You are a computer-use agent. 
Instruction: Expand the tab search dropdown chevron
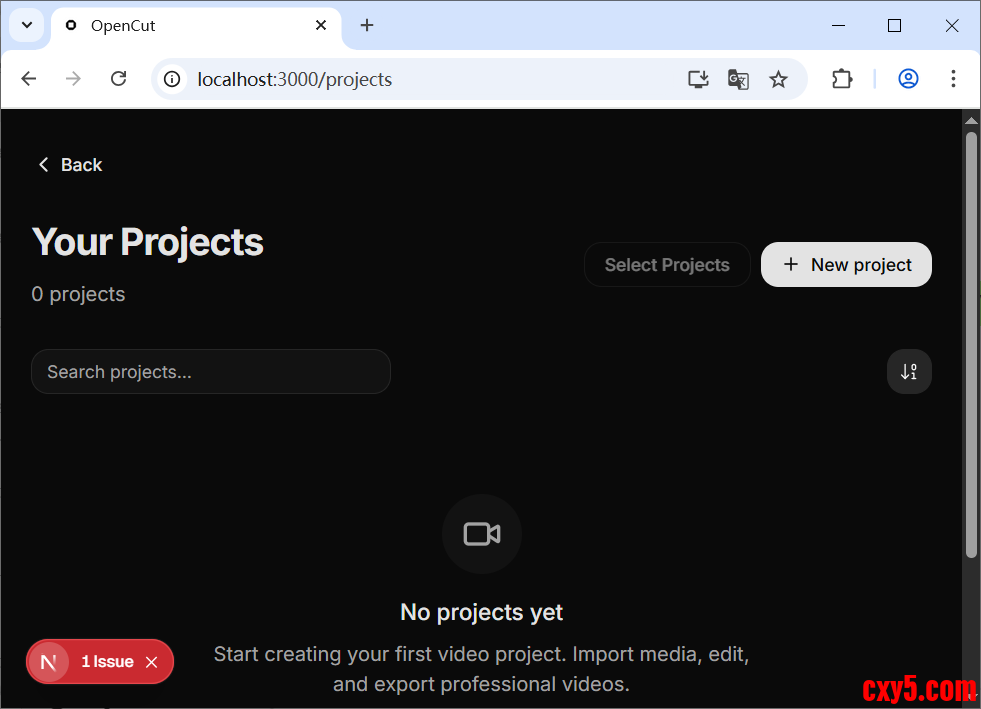point(27,25)
